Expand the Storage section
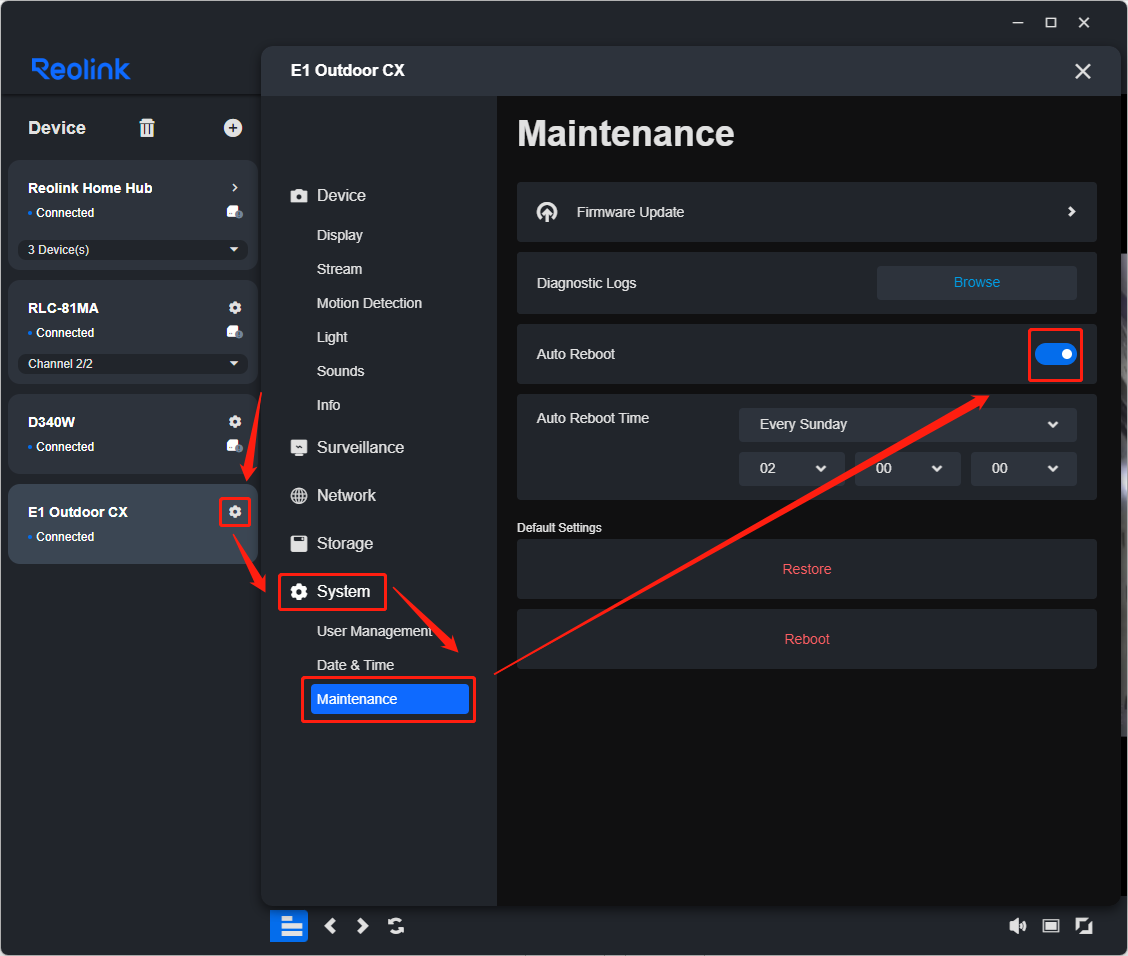The height and width of the screenshot is (956, 1128). (332, 543)
